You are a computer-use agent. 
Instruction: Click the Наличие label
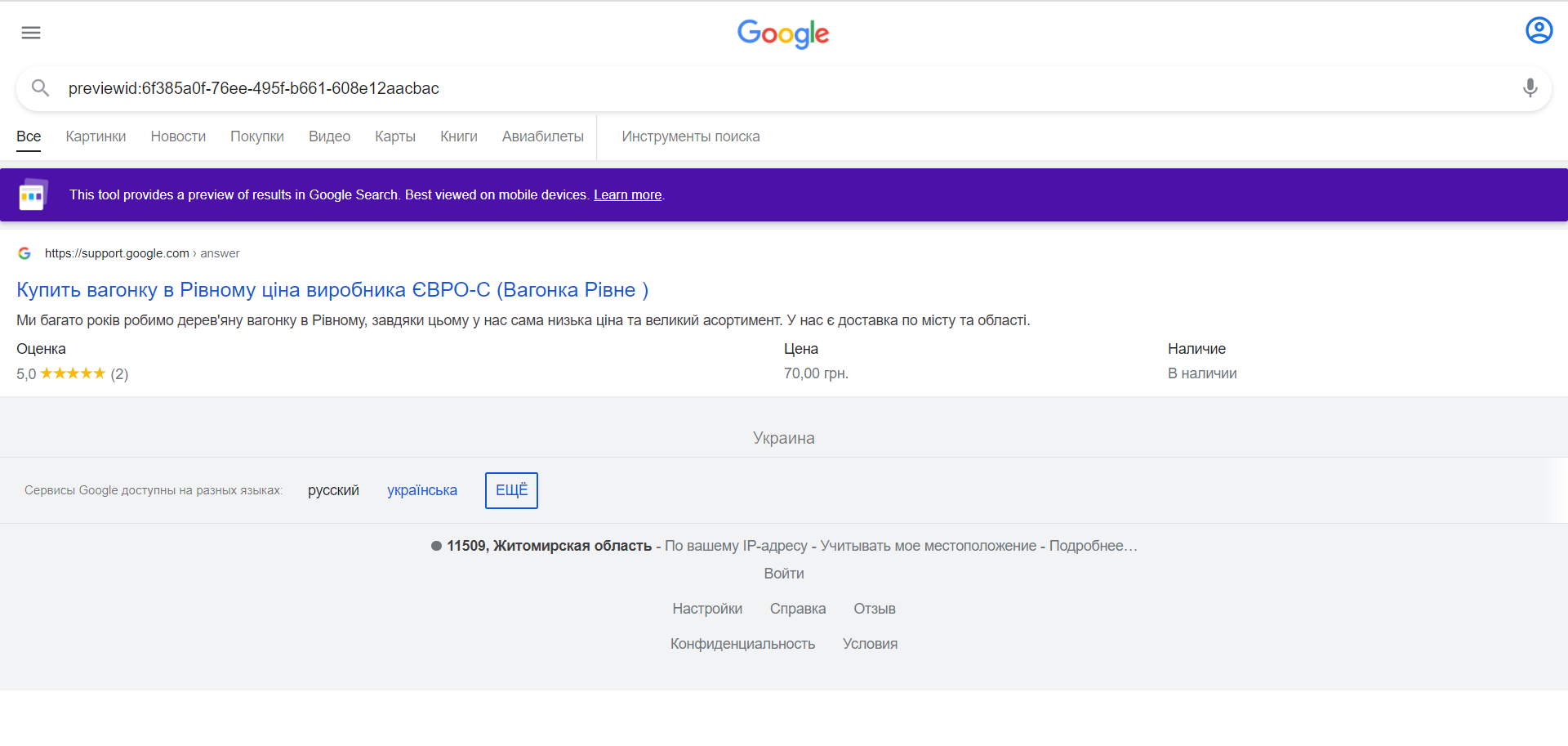pyautogui.click(x=1196, y=349)
